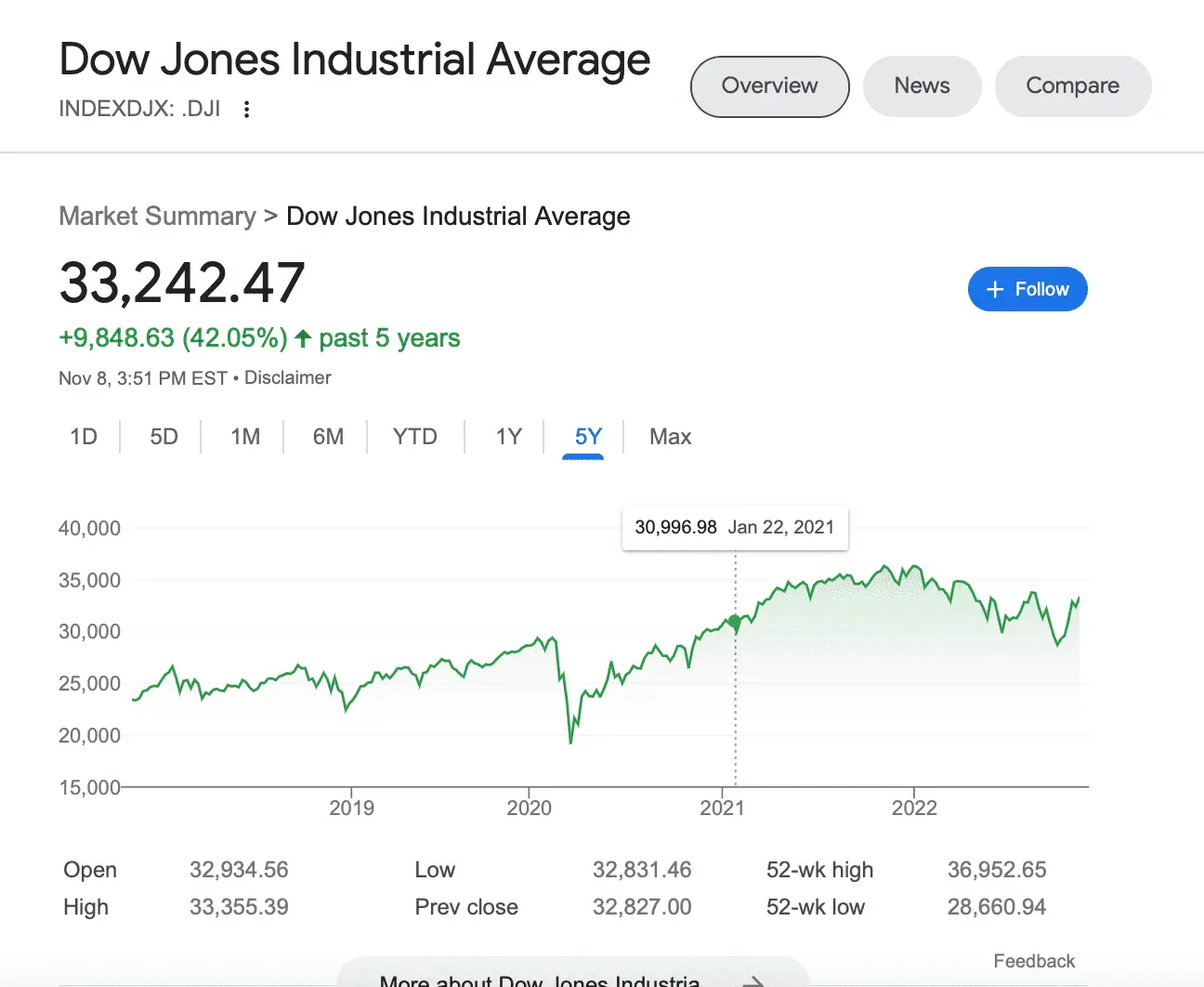Open the Disclaimer link
Screen dimensions: 1204x987
288,378
